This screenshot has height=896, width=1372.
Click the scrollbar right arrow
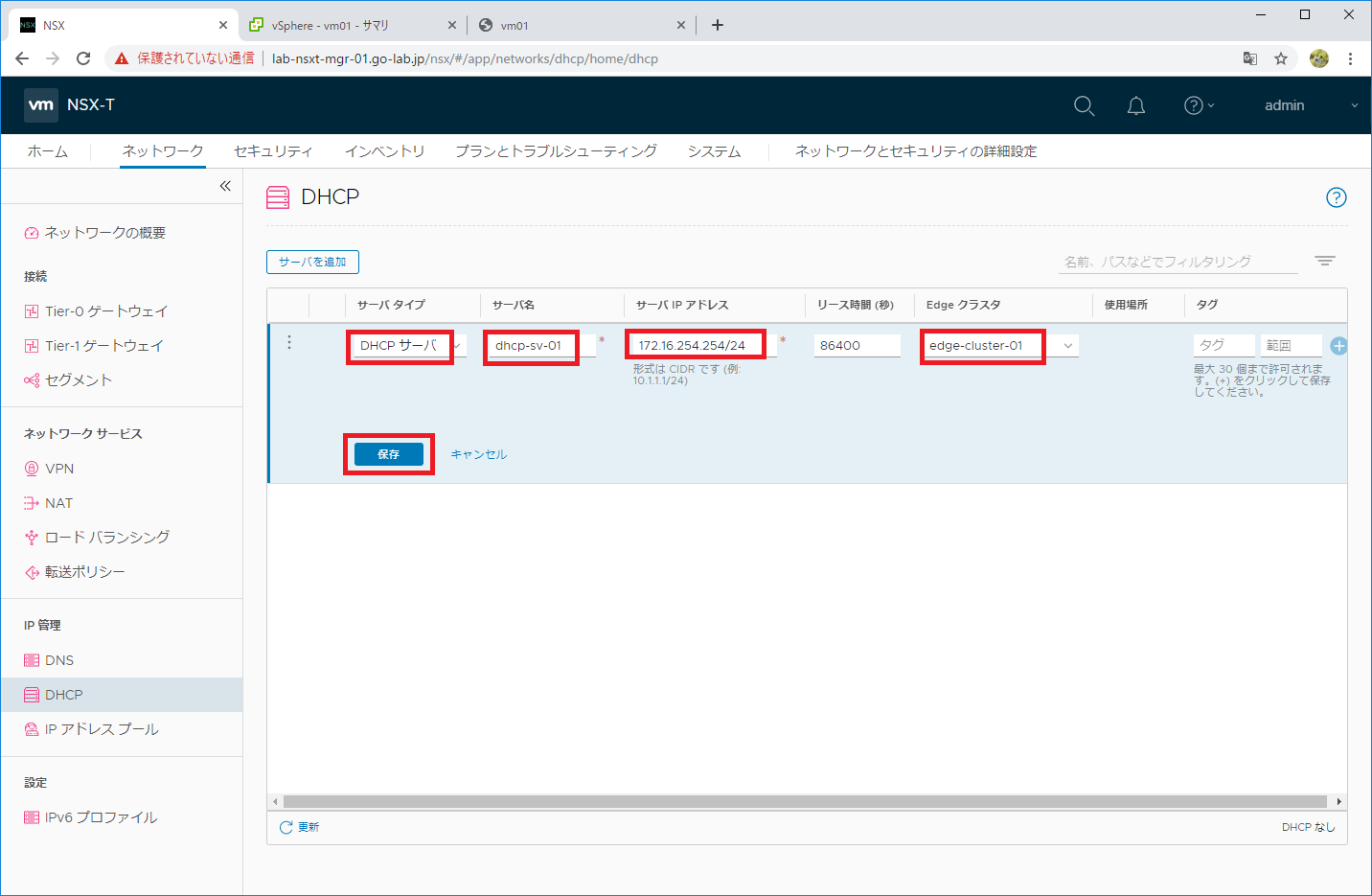1338,801
